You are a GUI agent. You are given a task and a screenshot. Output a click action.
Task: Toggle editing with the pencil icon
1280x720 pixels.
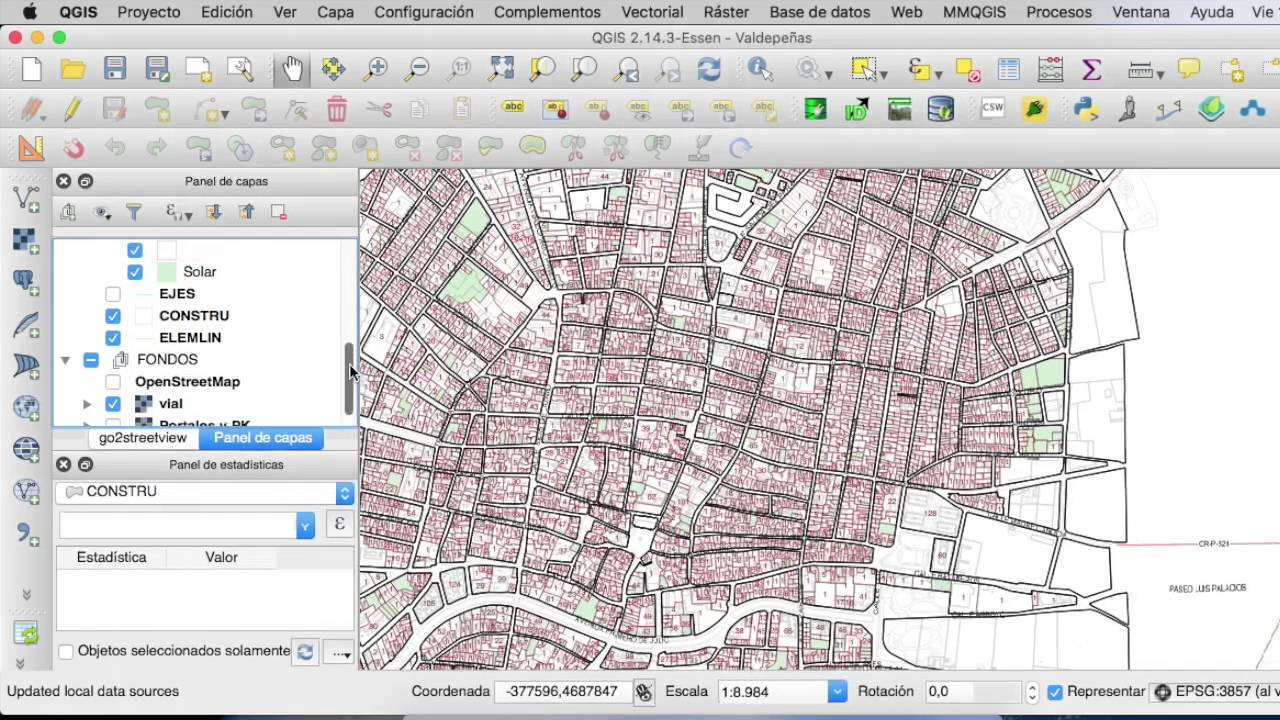pyautogui.click(x=72, y=109)
